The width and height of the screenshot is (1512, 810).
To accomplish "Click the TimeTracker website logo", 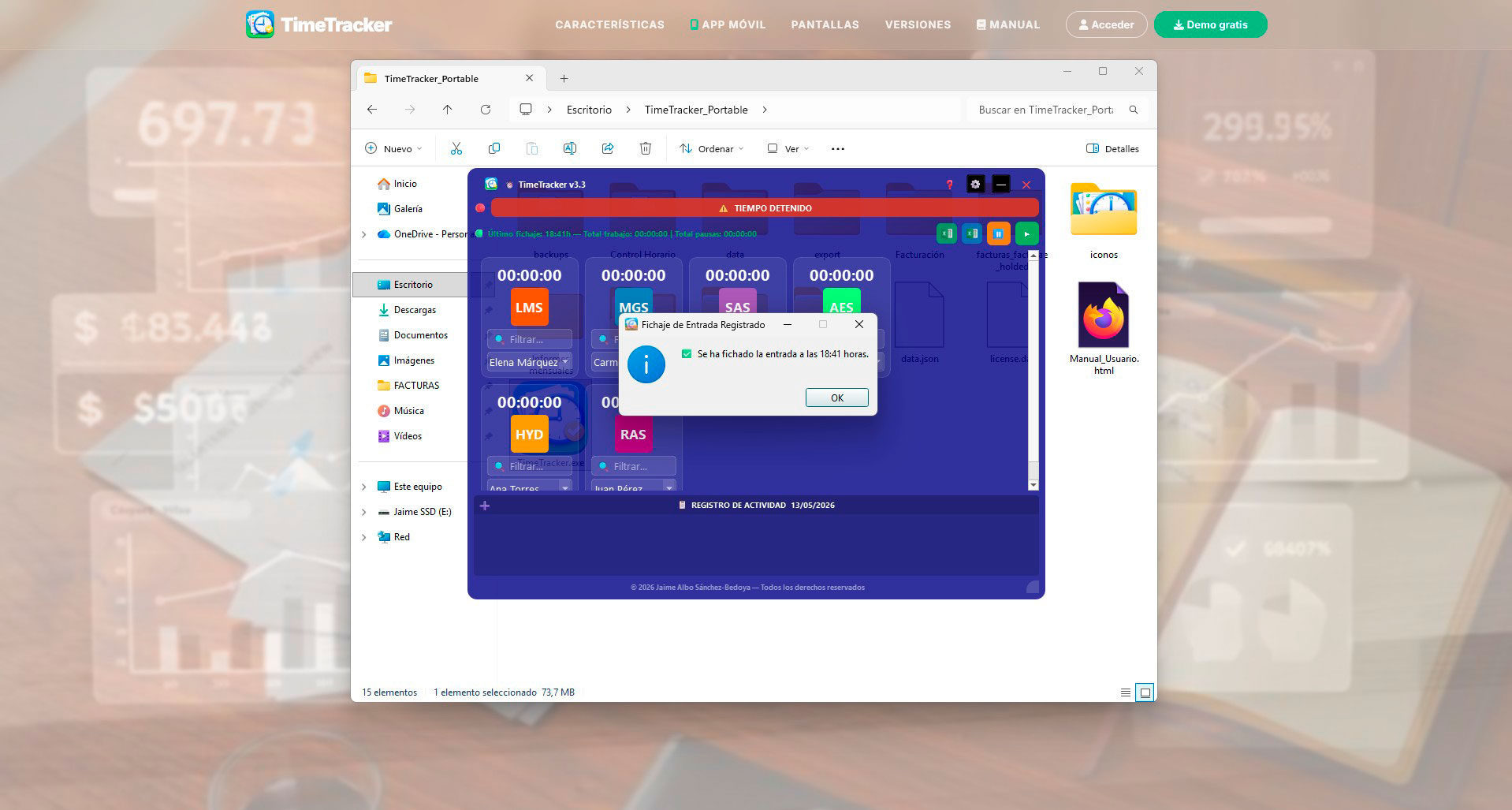I will (318, 24).
